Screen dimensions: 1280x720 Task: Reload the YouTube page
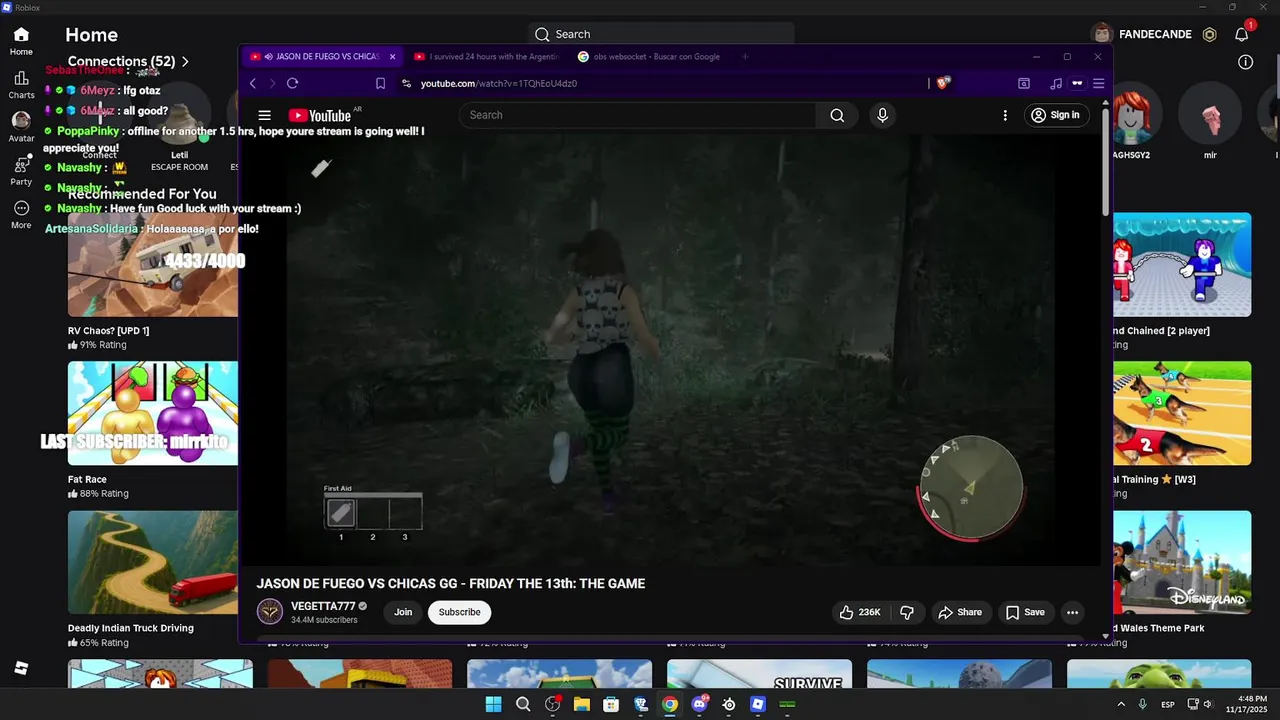point(292,84)
